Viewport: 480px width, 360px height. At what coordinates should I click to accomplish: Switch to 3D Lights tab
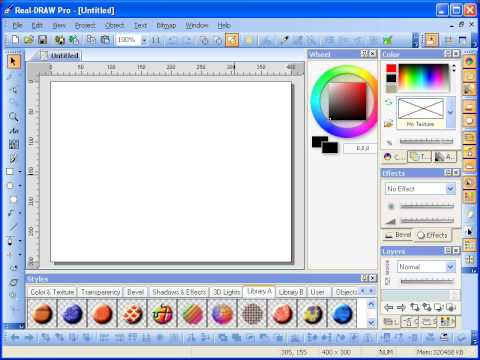pyautogui.click(x=226, y=292)
